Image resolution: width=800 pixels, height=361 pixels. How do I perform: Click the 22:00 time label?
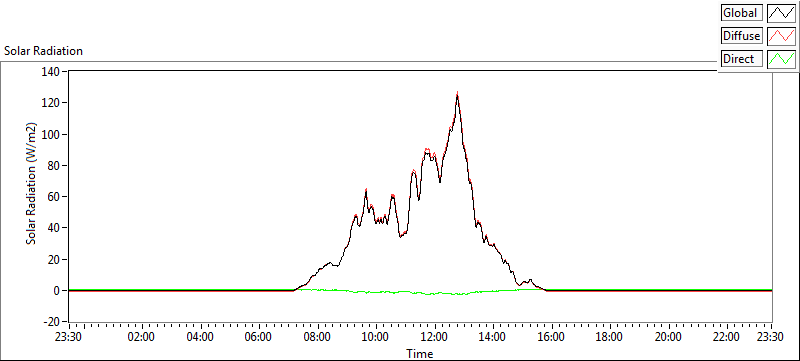tap(726, 337)
